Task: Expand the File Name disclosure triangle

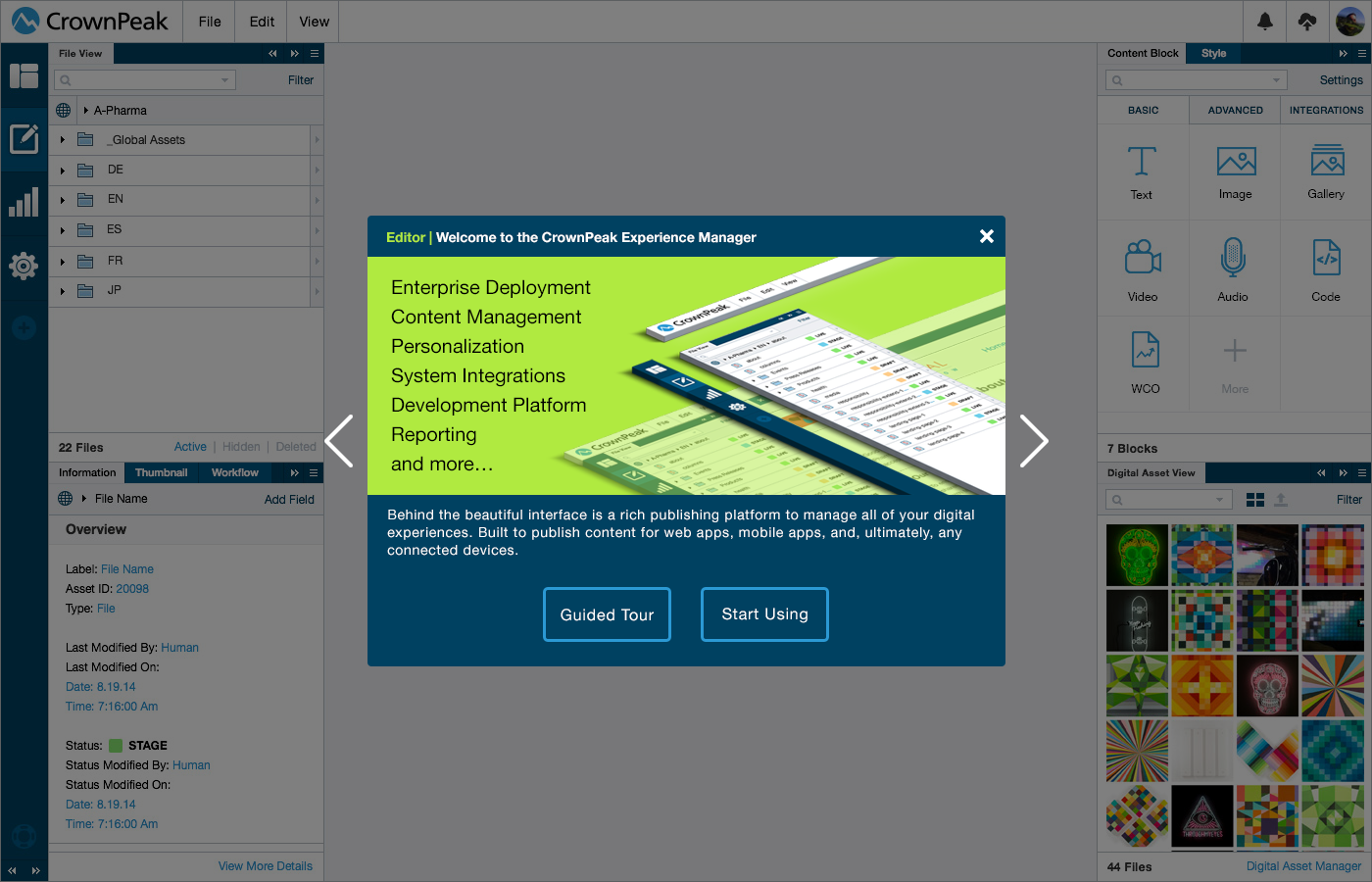Action: (x=84, y=499)
